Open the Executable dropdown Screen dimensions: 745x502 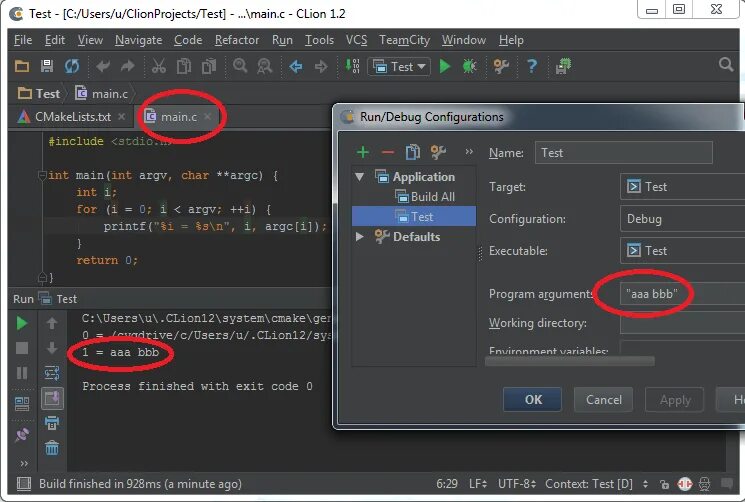pos(682,251)
